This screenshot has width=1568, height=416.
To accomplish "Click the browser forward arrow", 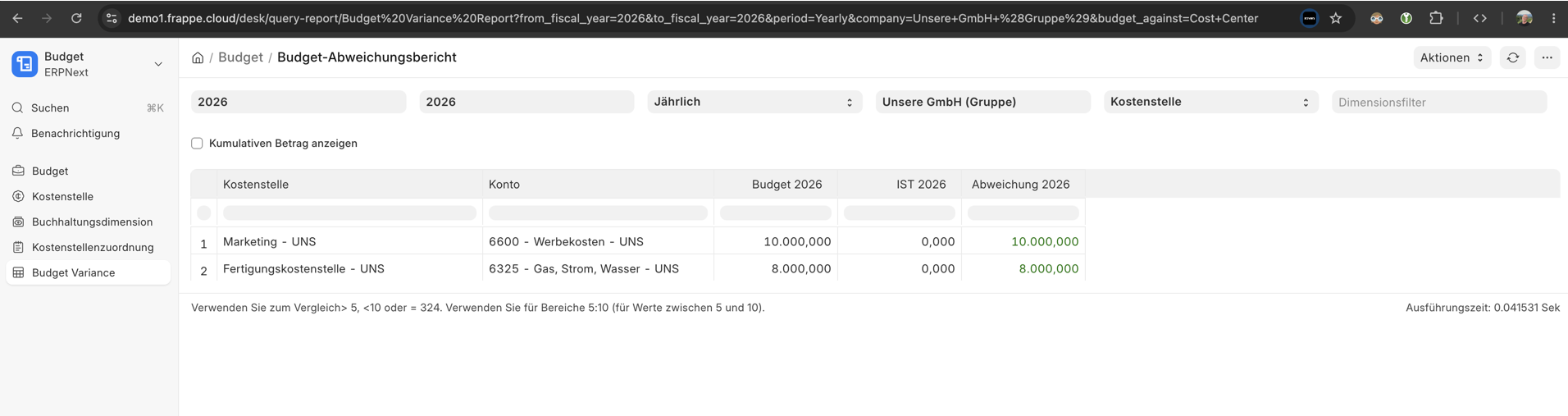I will point(47,18).
